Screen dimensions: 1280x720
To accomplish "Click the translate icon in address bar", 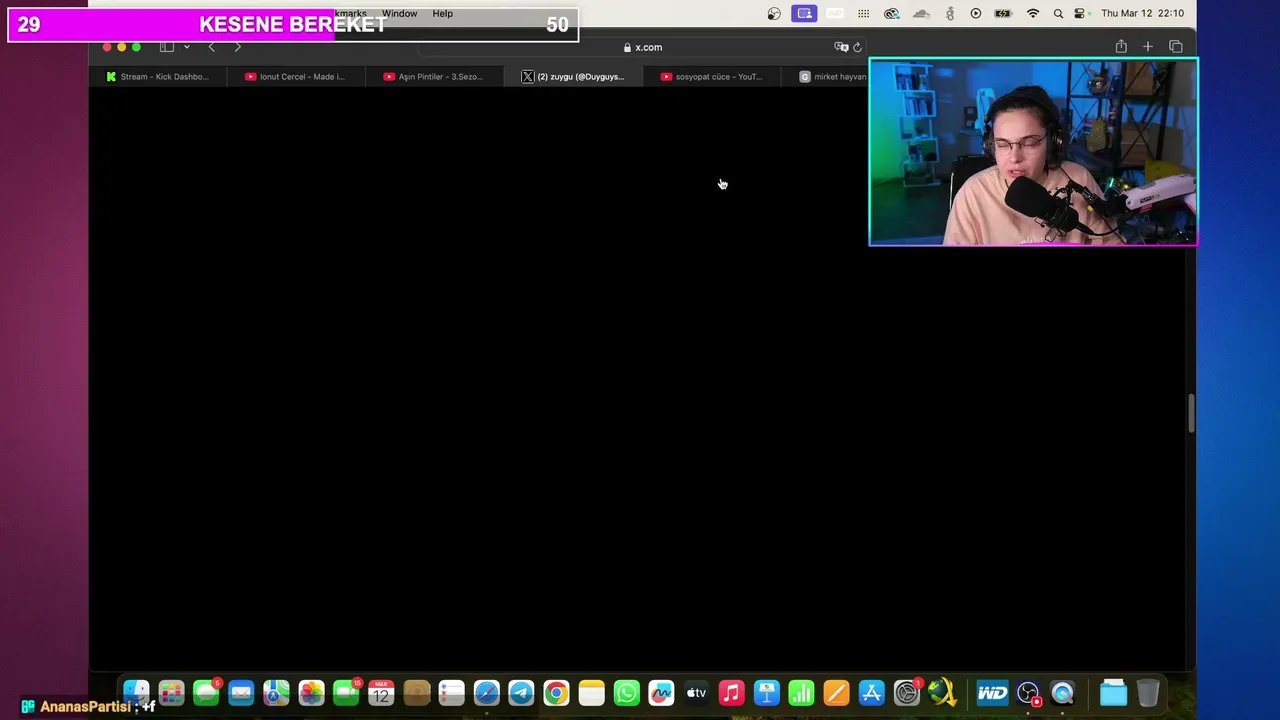I will (x=841, y=47).
